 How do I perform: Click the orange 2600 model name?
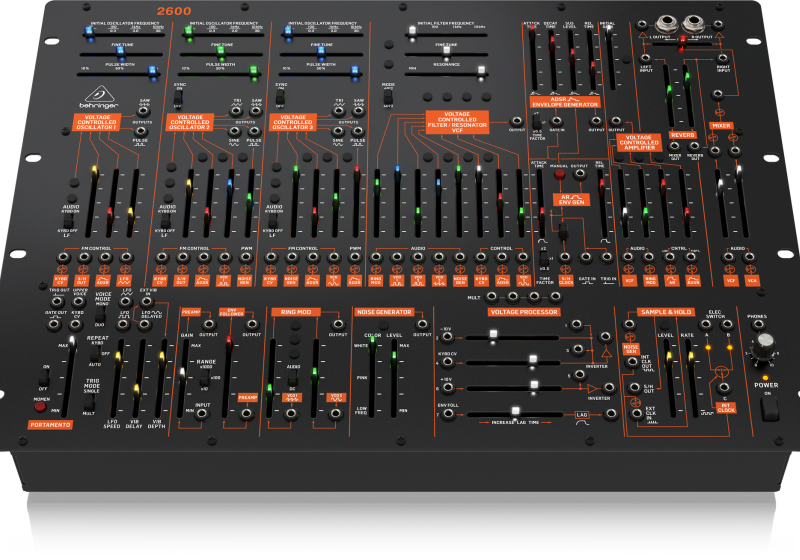pos(174,11)
